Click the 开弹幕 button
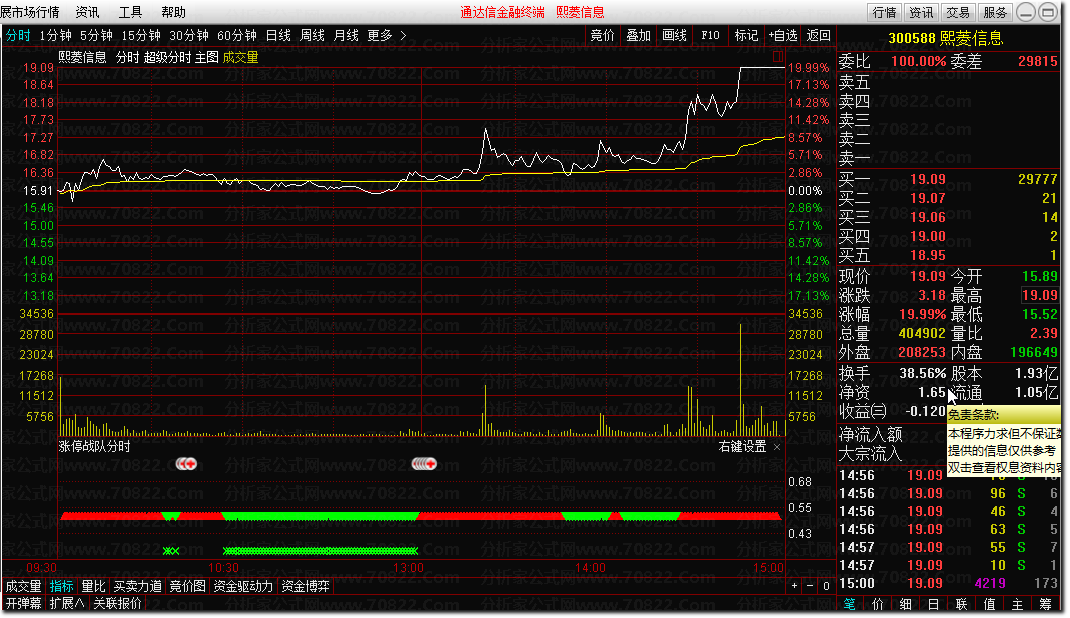The width and height of the screenshot is (1070, 618). 24,604
